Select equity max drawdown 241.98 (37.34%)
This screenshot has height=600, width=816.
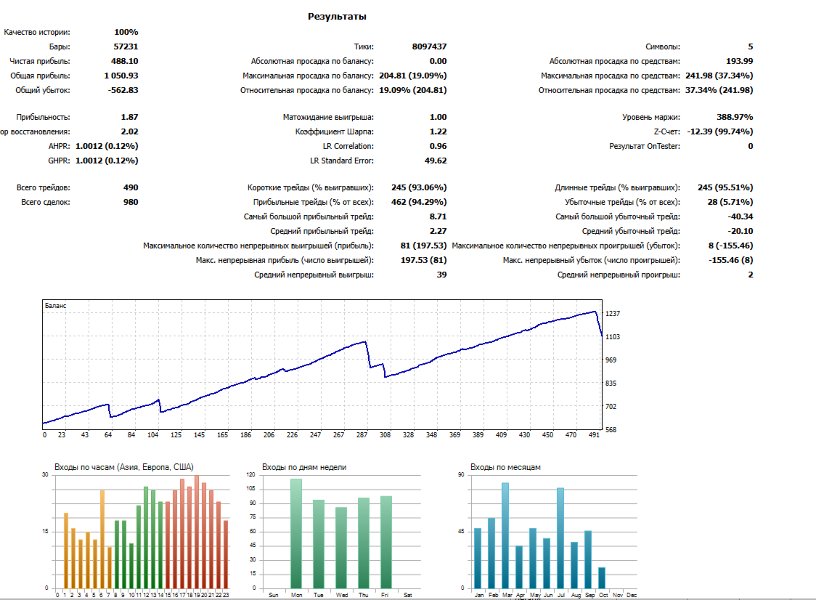point(719,75)
